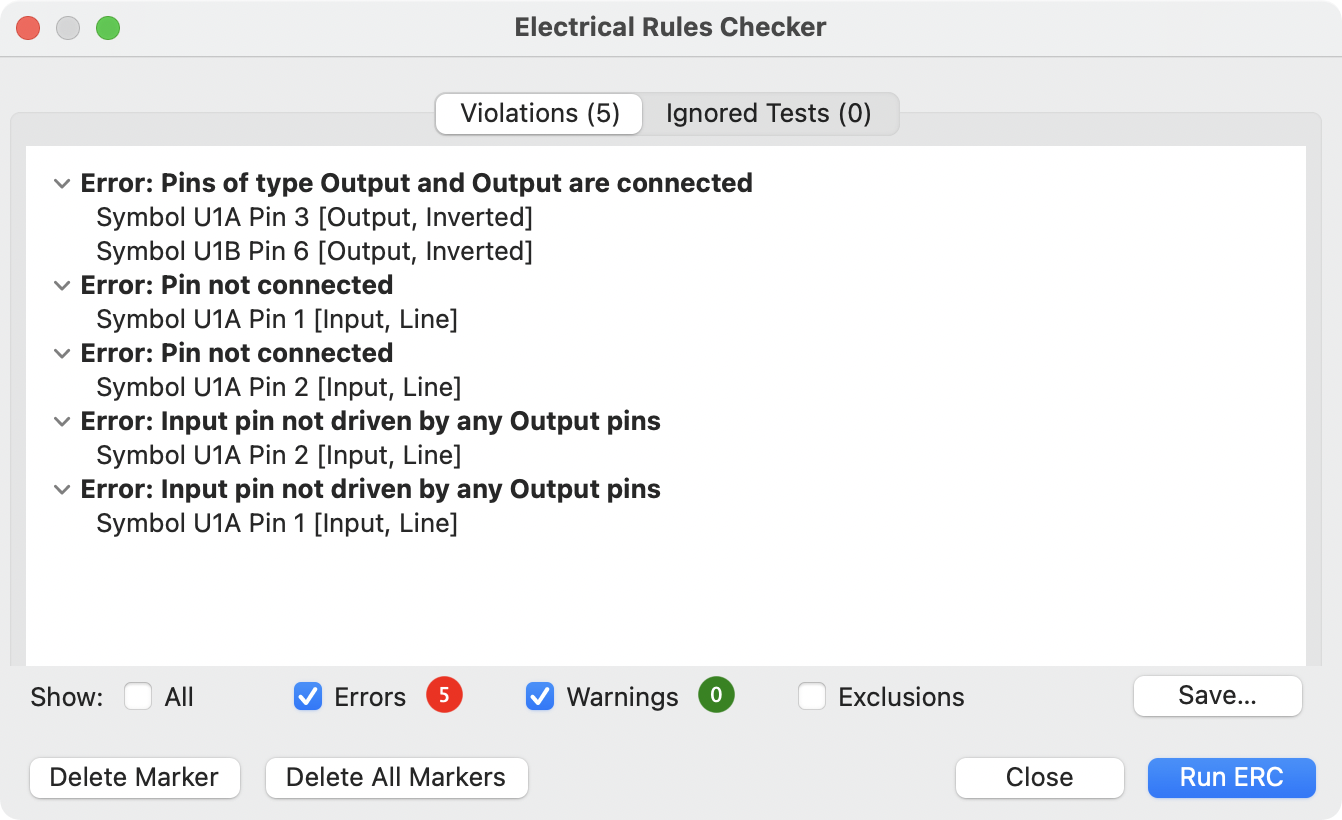Turn off the Warnings filter

coord(540,696)
